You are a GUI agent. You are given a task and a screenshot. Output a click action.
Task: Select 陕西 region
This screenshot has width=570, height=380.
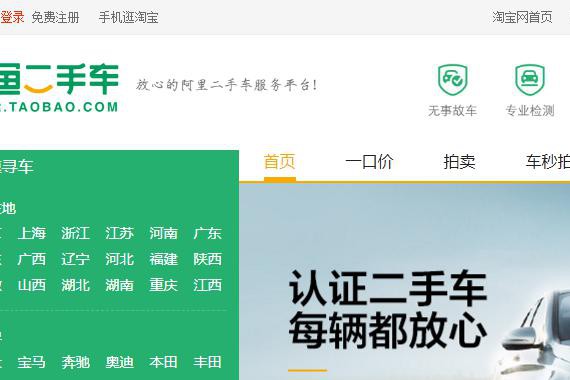208,259
